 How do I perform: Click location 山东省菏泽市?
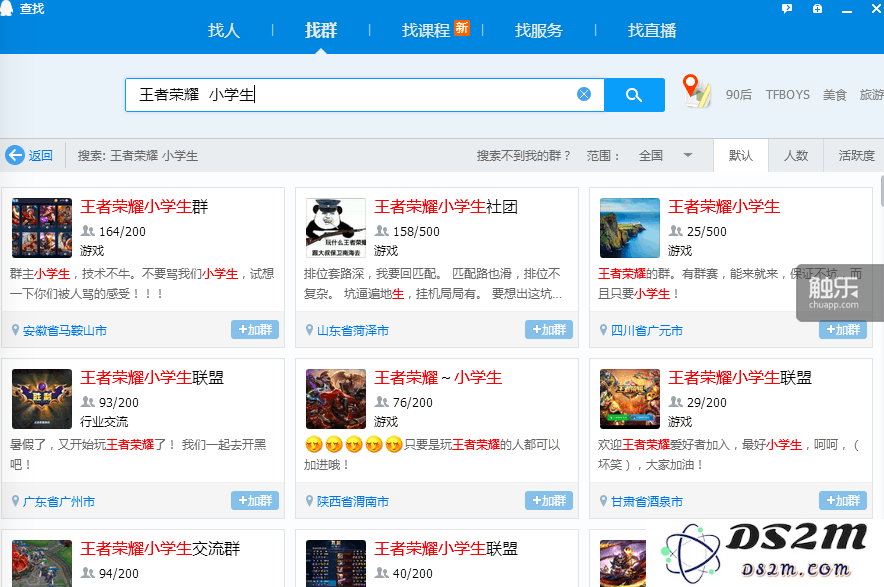tap(353, 331)
